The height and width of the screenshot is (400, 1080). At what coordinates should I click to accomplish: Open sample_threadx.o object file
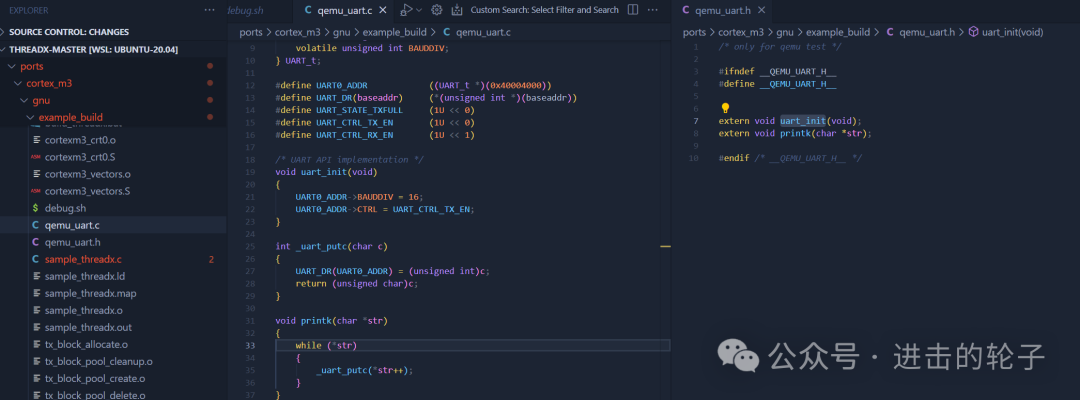click(113, 310)
